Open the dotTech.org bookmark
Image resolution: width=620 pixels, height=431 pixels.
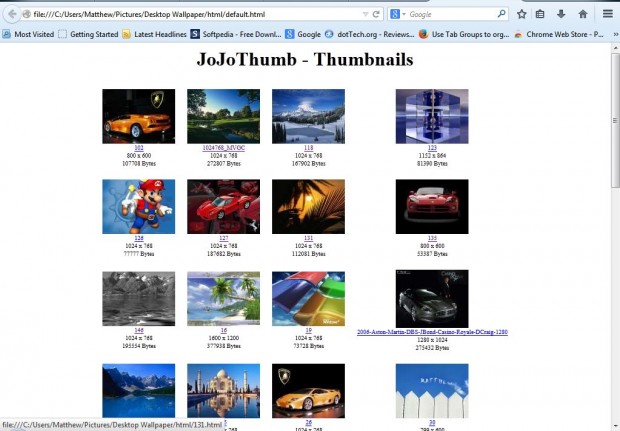pyautogui.click(x=369, y=34)
